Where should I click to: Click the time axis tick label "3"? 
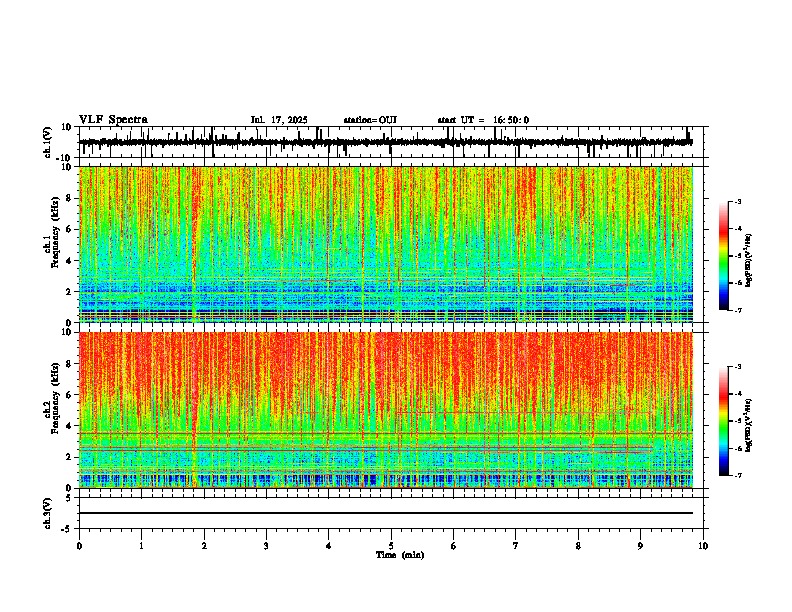point(266,546)
